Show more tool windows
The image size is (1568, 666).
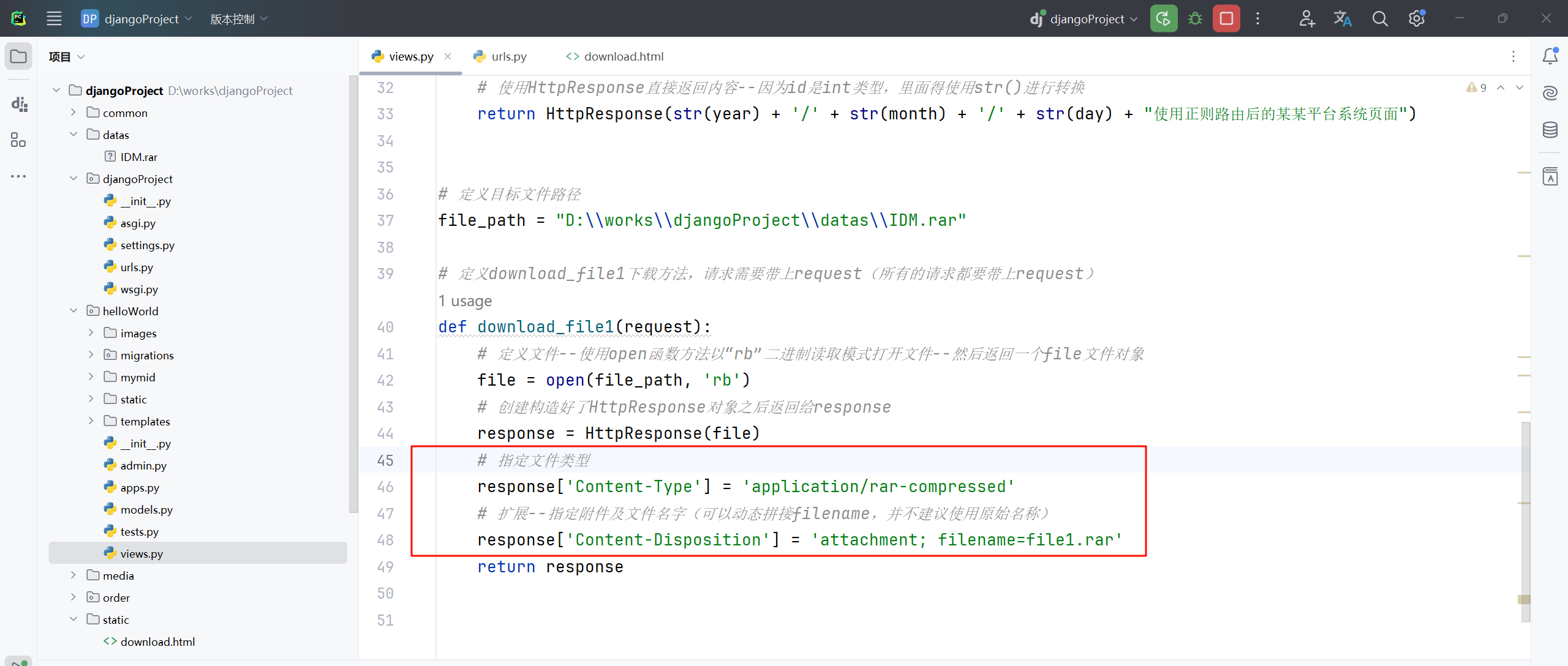click(x=18, y=176)
